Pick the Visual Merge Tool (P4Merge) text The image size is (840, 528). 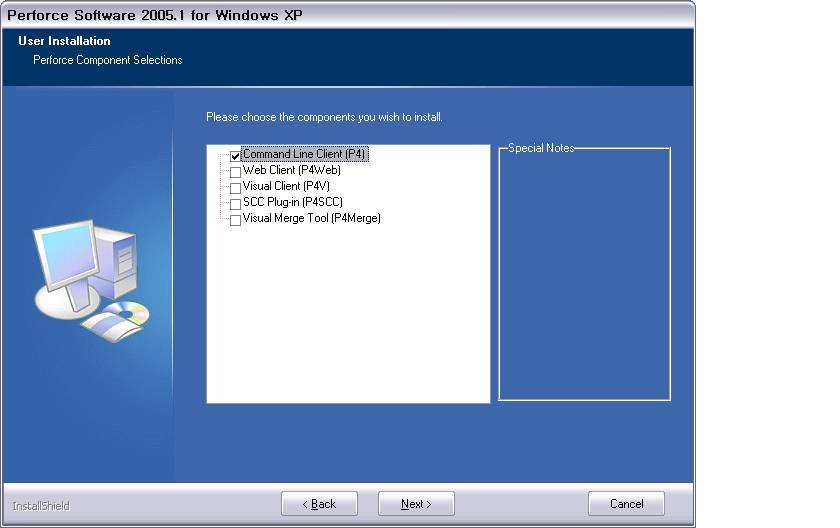pos(312,218)
